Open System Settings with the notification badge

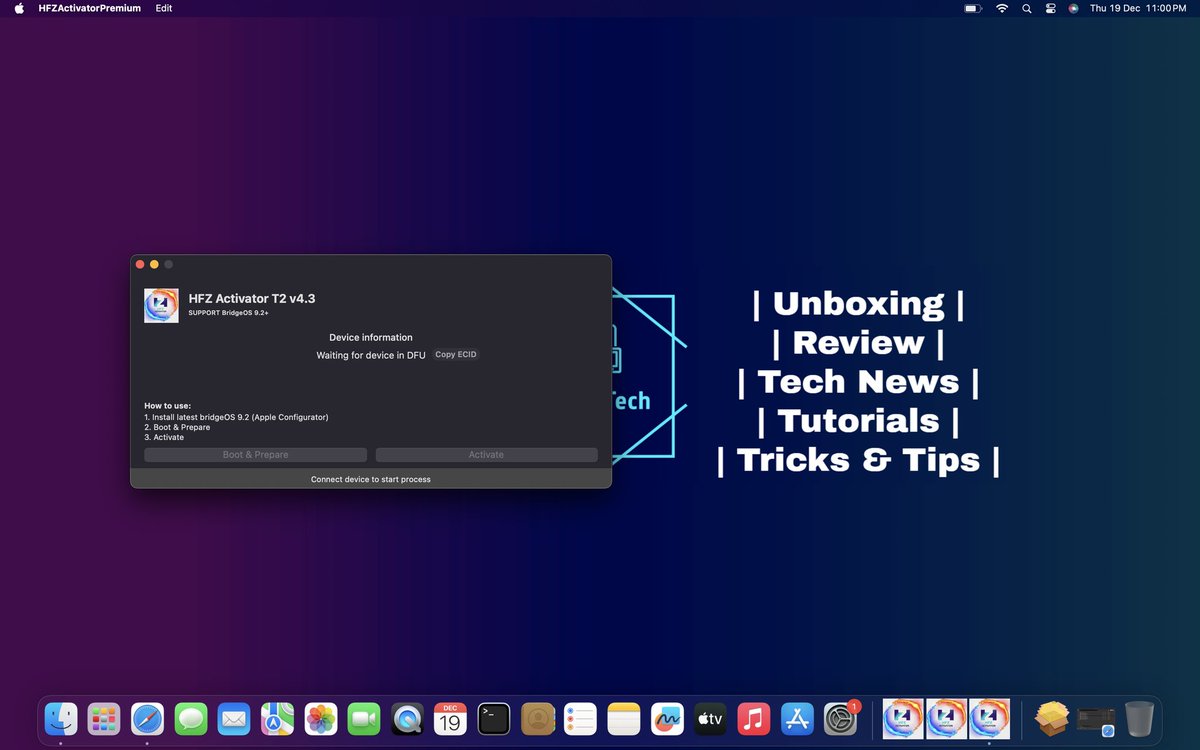840,718
